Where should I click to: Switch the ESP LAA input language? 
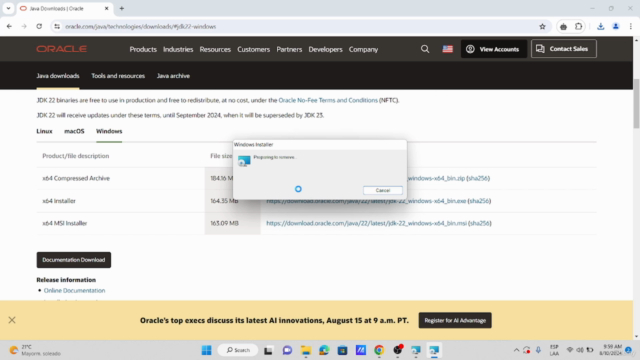(x=554, y=350)
